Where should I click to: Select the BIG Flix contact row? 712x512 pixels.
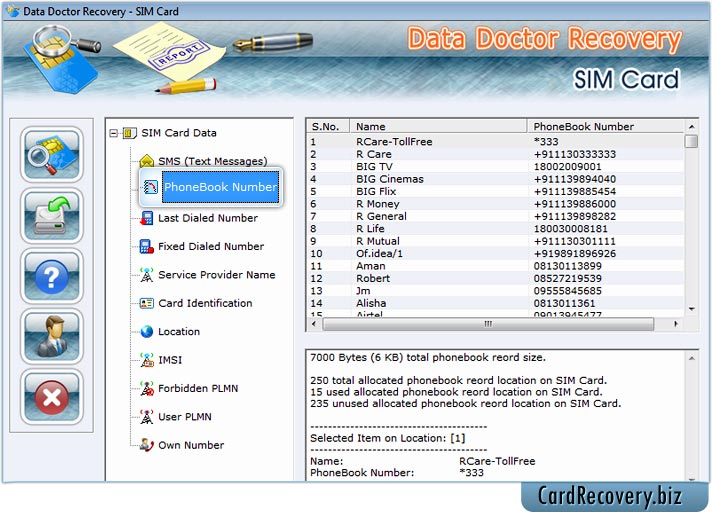(496, 192)
